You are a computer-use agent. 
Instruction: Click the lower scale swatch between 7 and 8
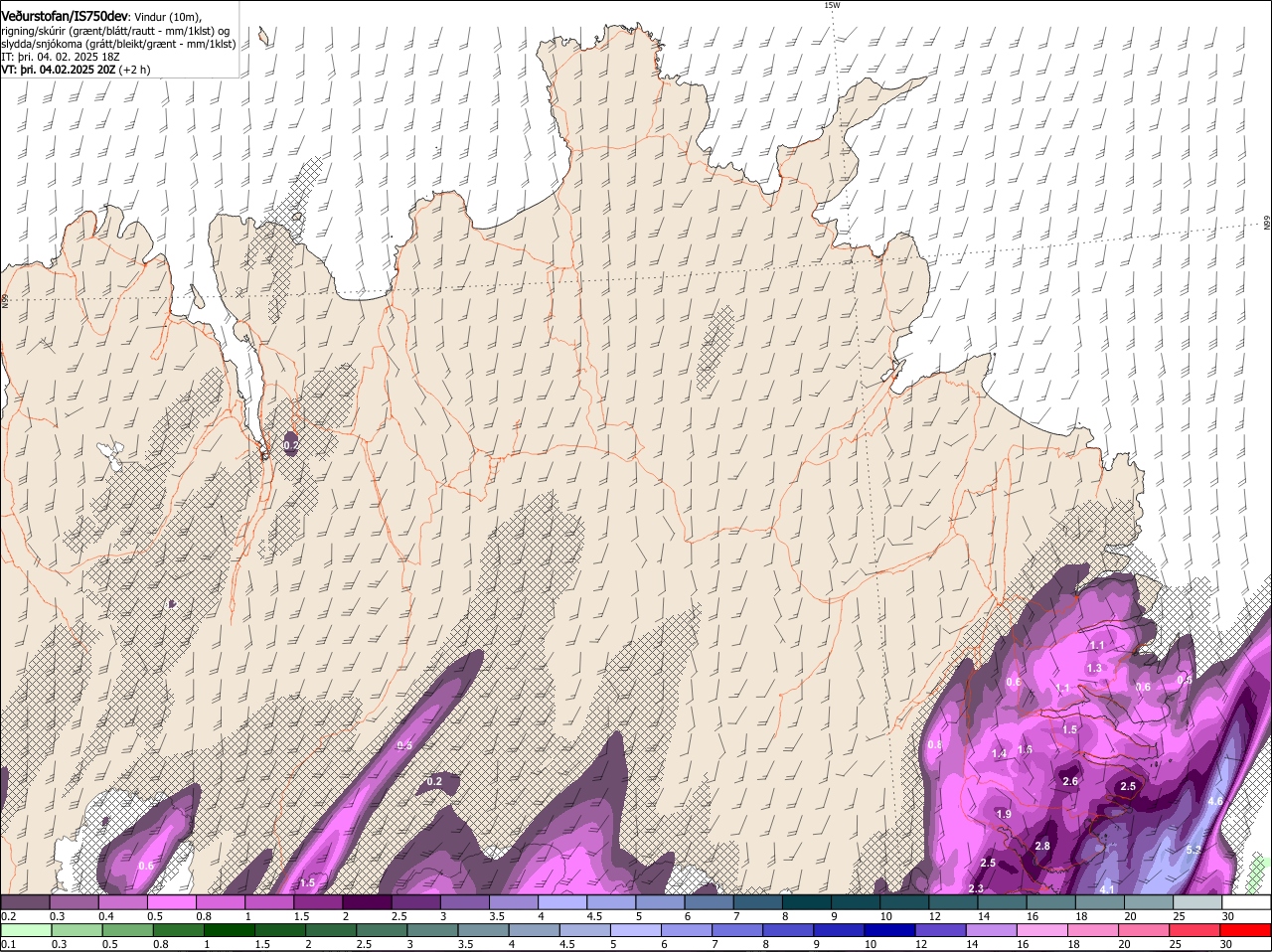[x=737, y=930]
